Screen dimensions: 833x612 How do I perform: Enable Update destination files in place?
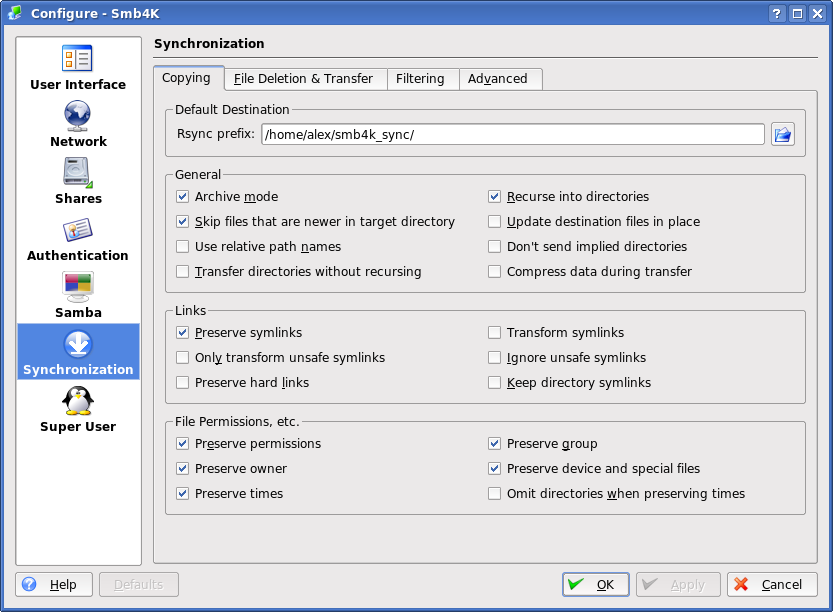point(494,222)
